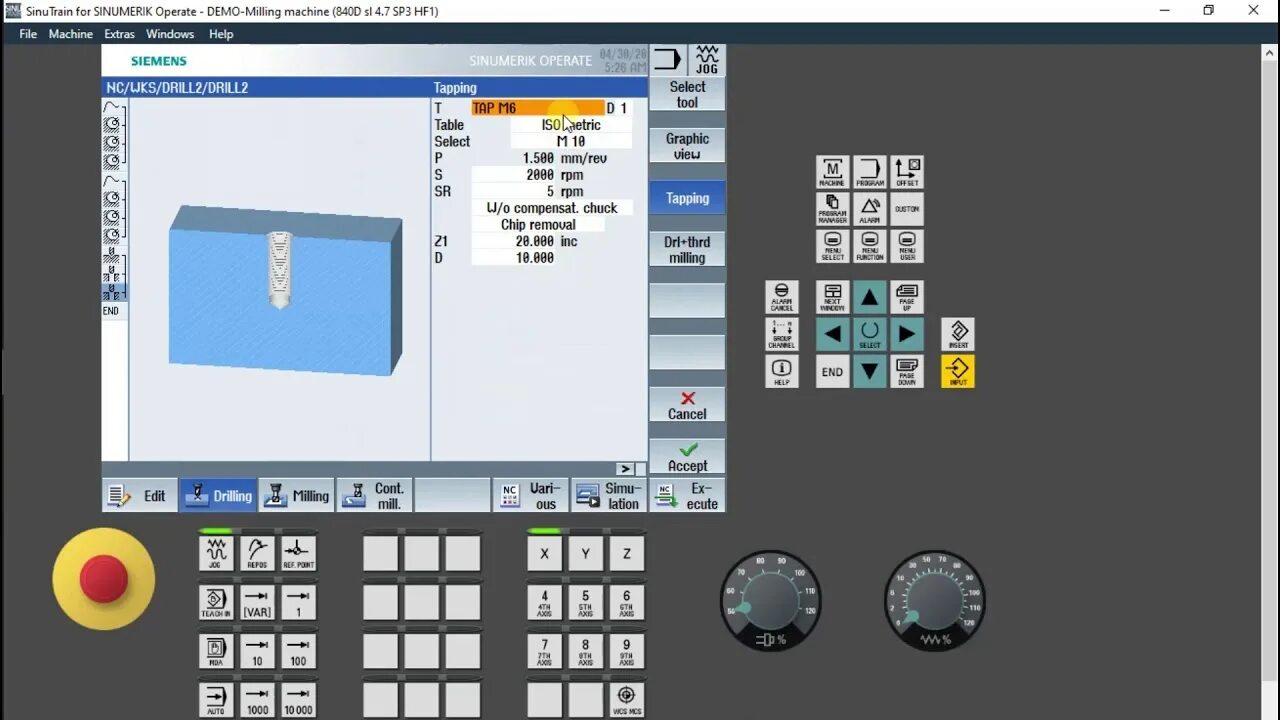Open the HELP key
The width and height of the screenshot is (1280, 720).
tap(782, 371)
